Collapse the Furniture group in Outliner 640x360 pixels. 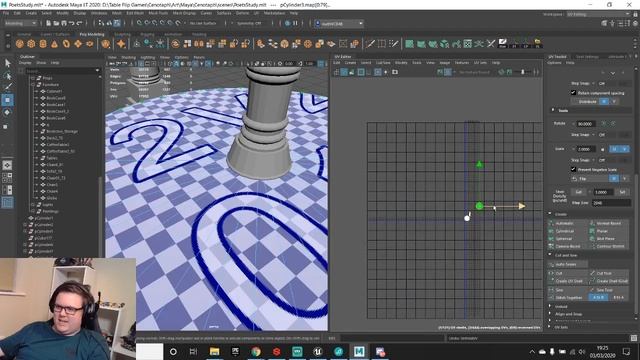(33, 84)
